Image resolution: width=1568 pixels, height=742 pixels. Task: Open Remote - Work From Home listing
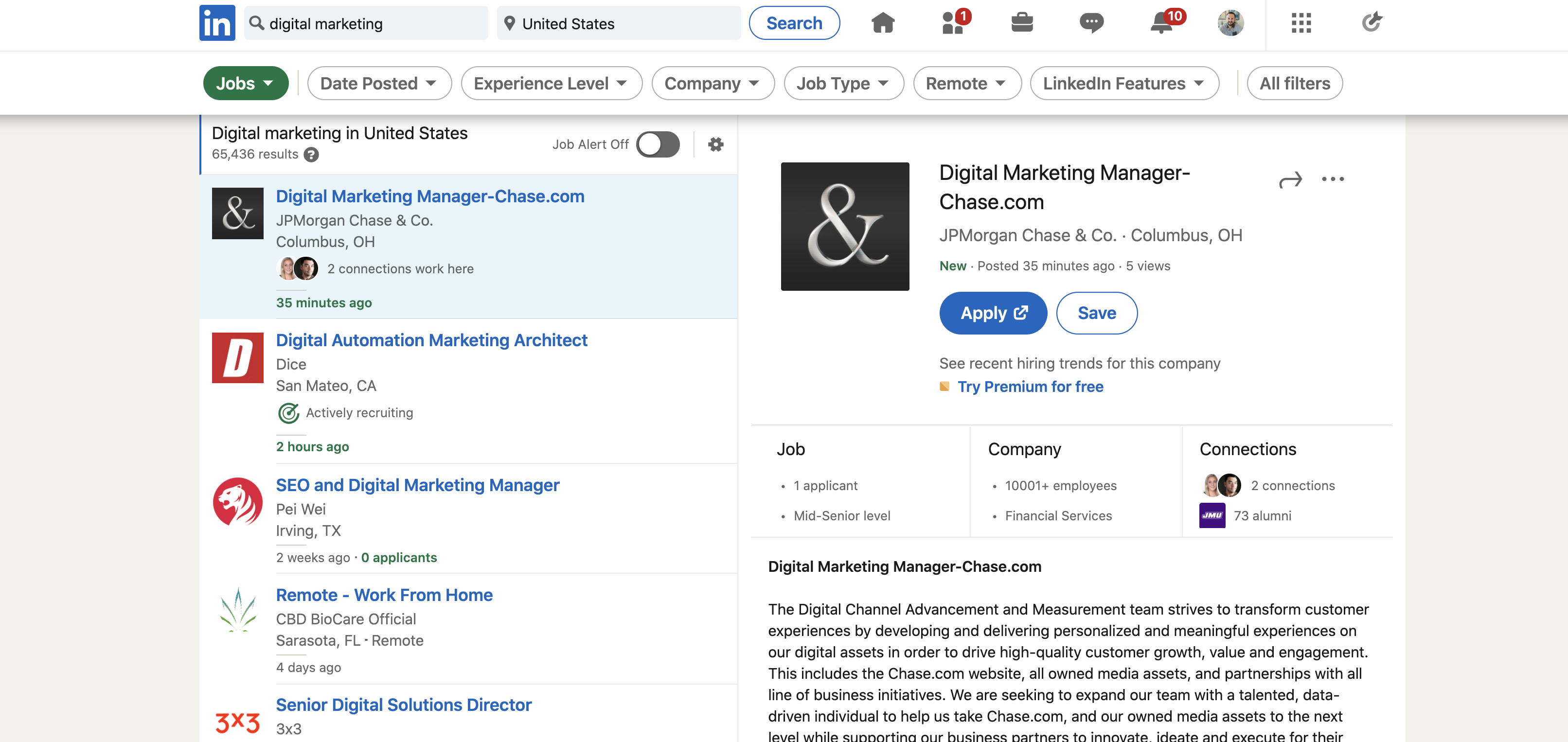(x=384, y=595)
